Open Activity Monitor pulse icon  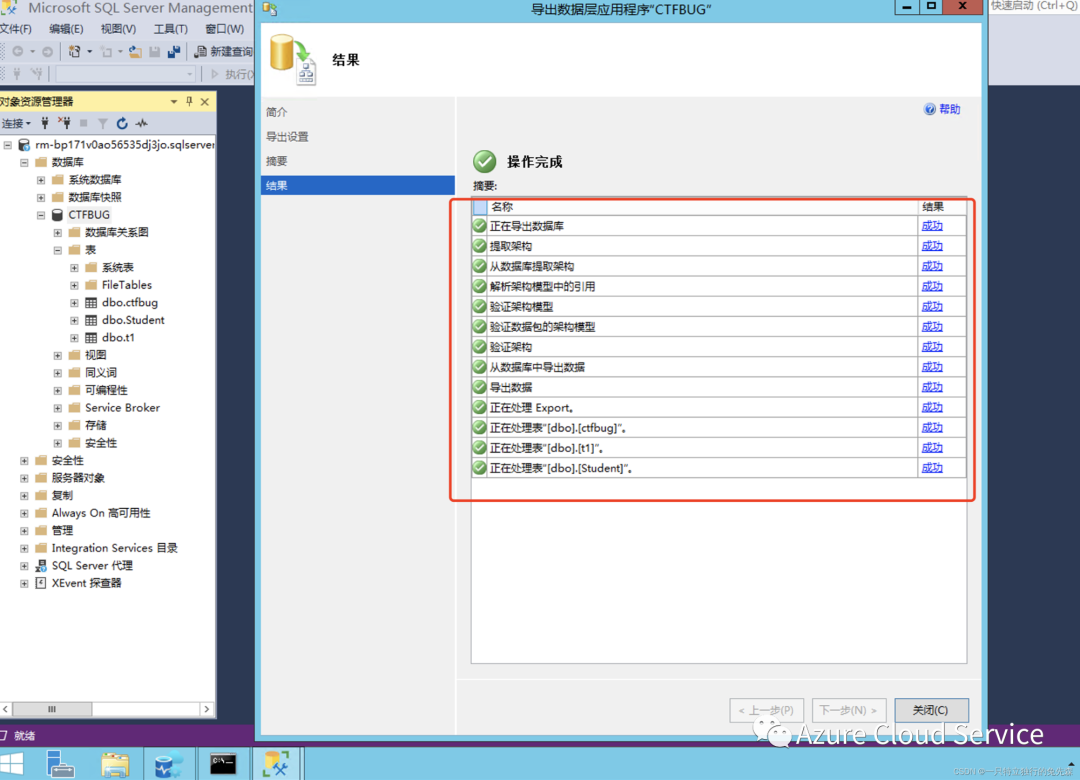click(142, 123)
